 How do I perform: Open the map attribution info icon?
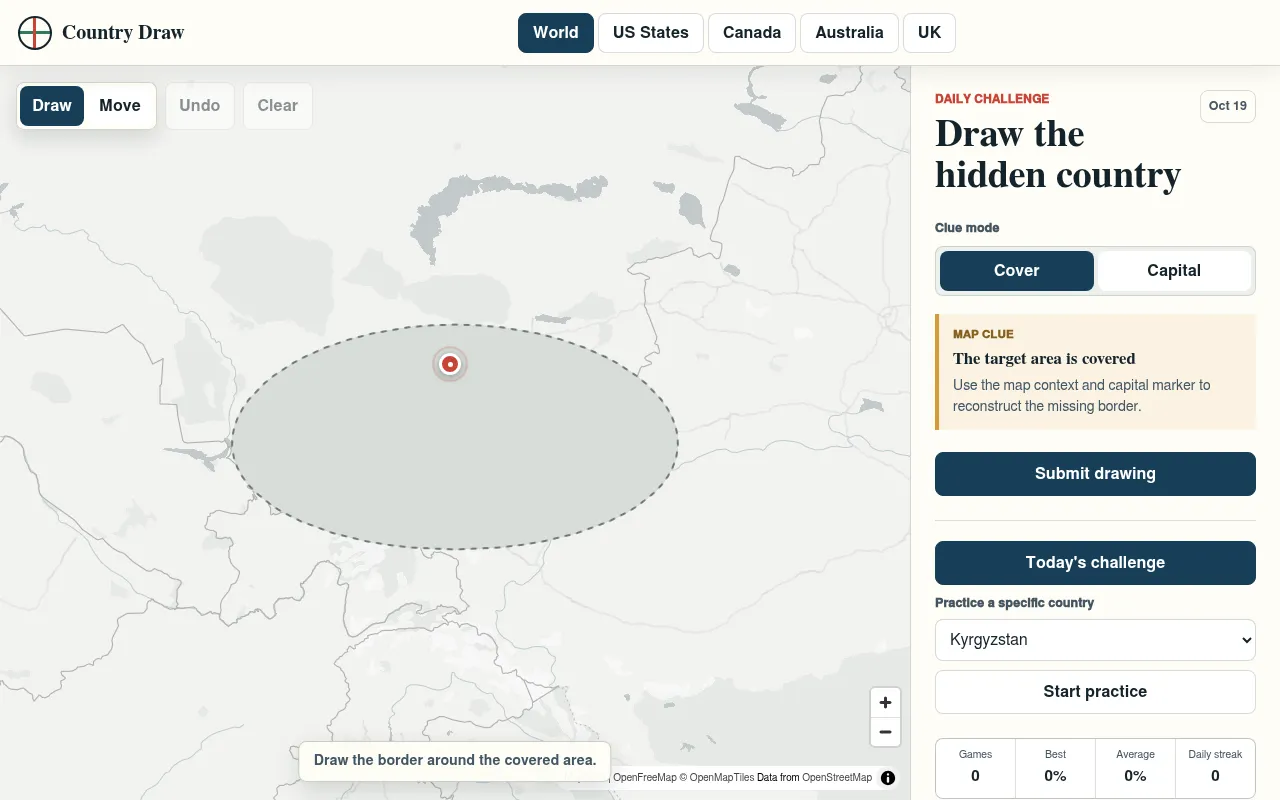888,778
